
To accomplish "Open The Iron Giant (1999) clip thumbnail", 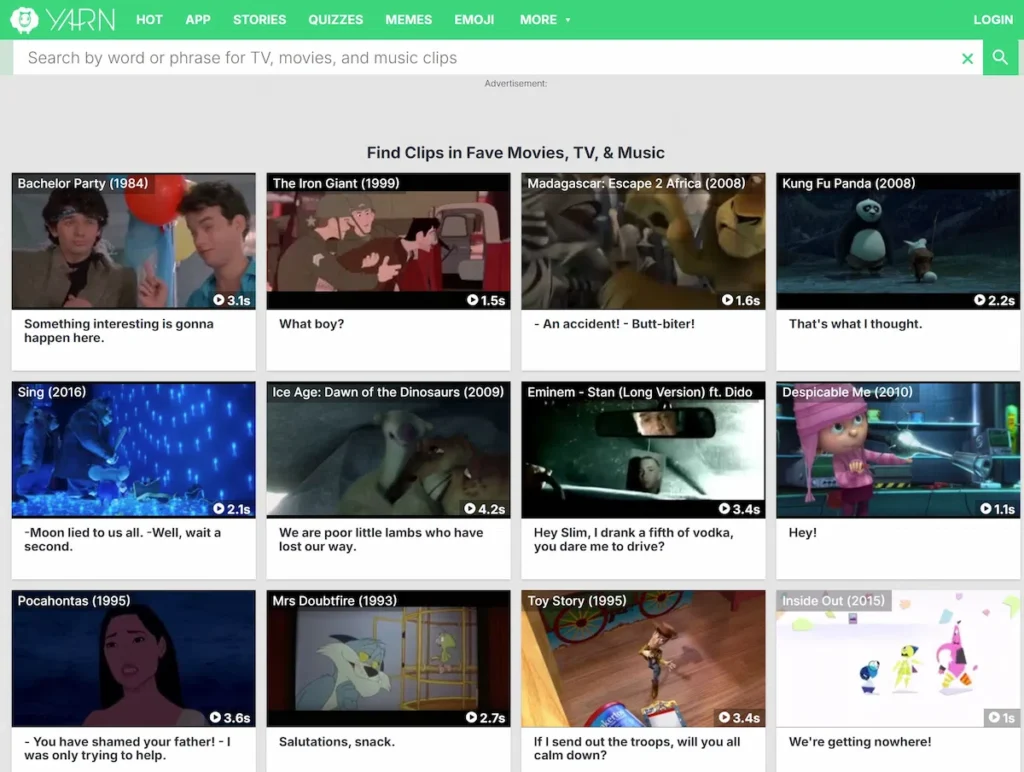I will pyautogui.click(x=389, y=241).
